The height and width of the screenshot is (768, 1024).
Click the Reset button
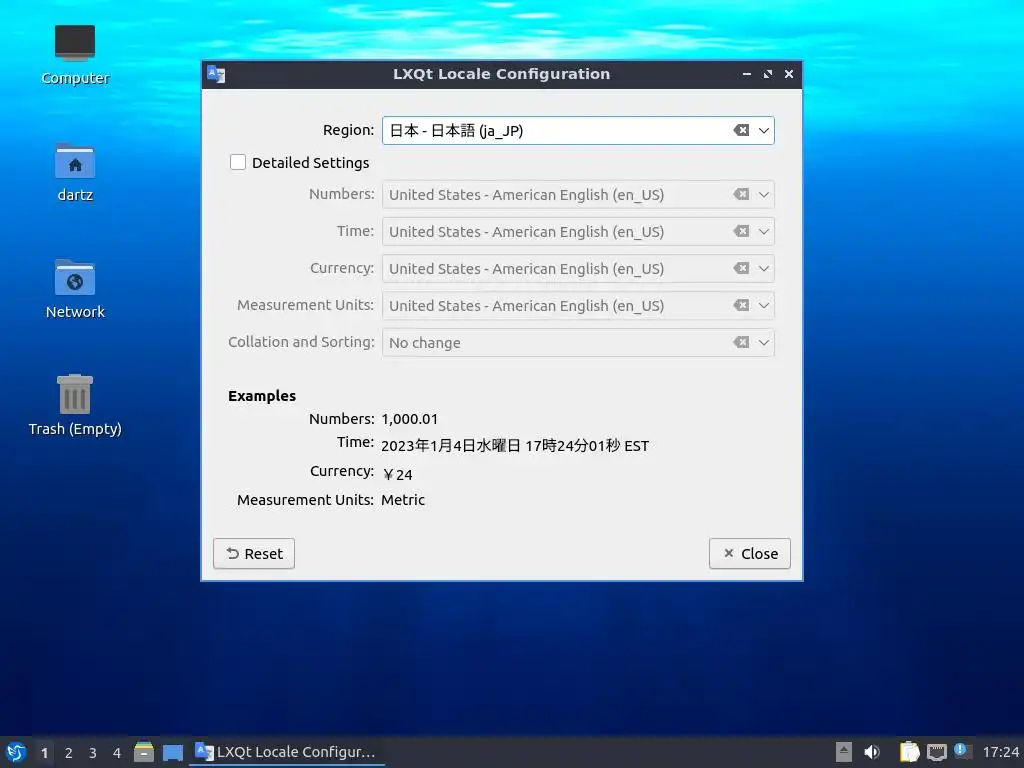tap(254, 554)
